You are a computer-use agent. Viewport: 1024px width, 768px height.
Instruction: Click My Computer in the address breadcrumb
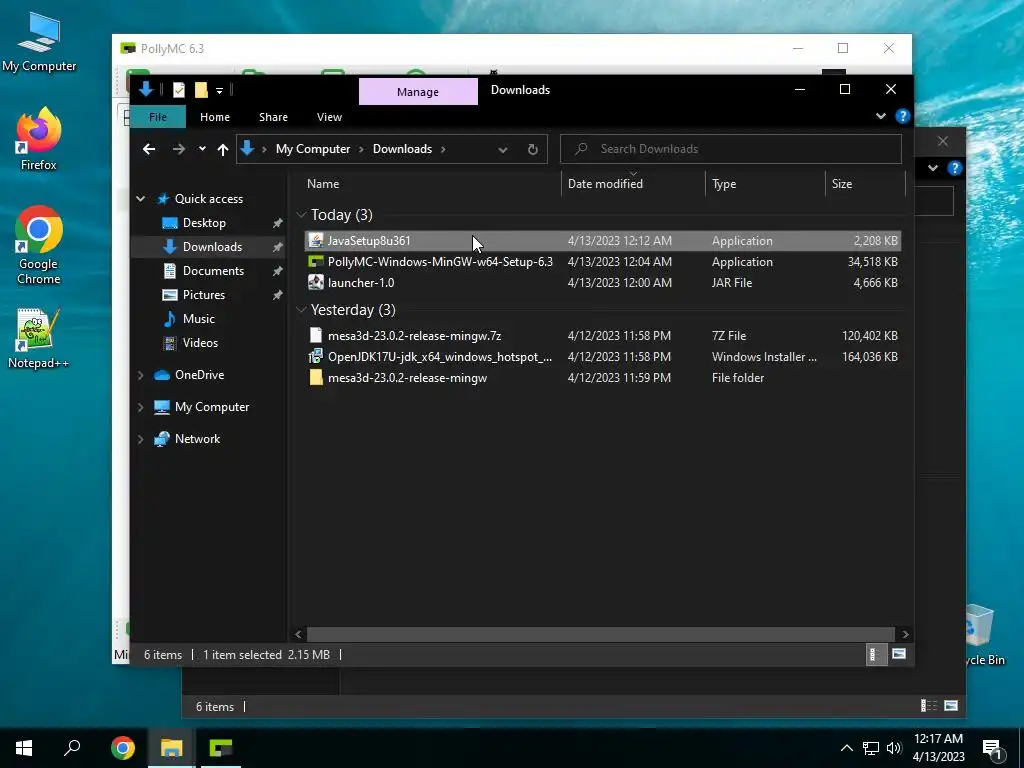tap(313, 149)
